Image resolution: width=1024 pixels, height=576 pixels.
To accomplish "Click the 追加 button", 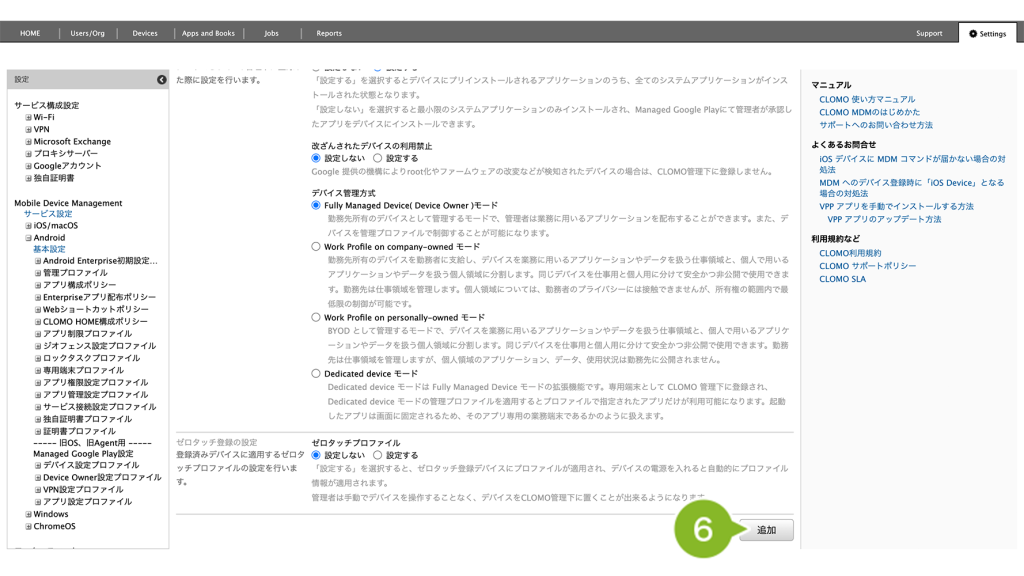I will point(766,530).
